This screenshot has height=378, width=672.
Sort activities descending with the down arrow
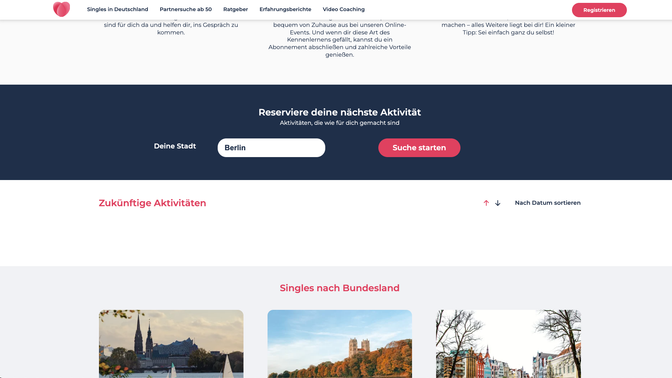point(498,203)
